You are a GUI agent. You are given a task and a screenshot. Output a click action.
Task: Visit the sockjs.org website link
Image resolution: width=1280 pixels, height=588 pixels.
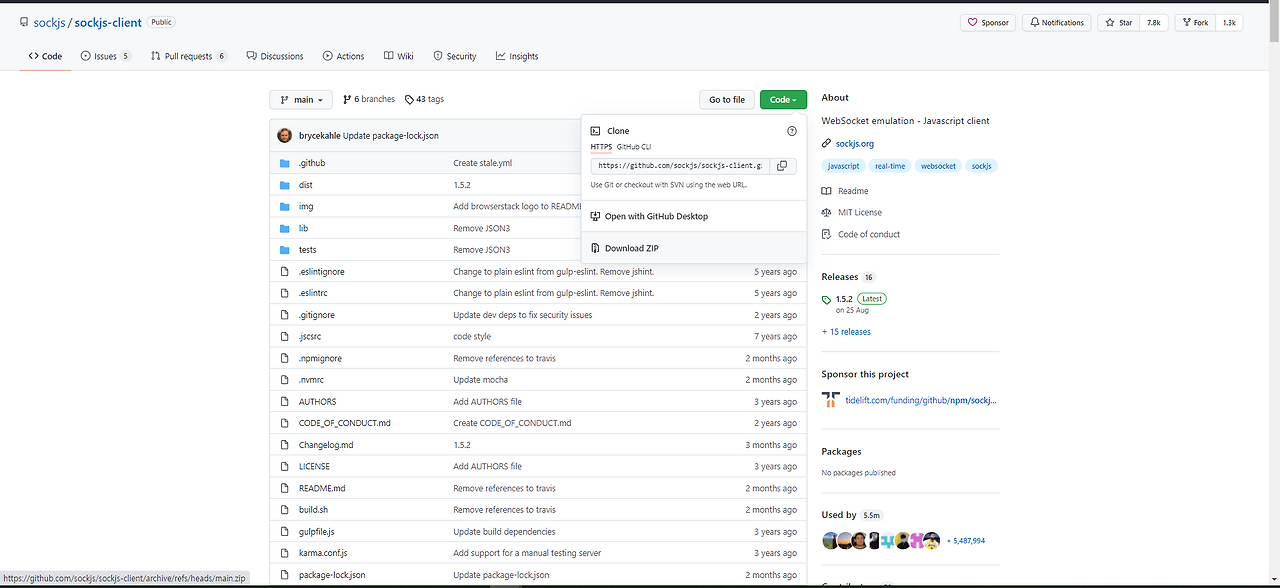(x=854, y=143)
